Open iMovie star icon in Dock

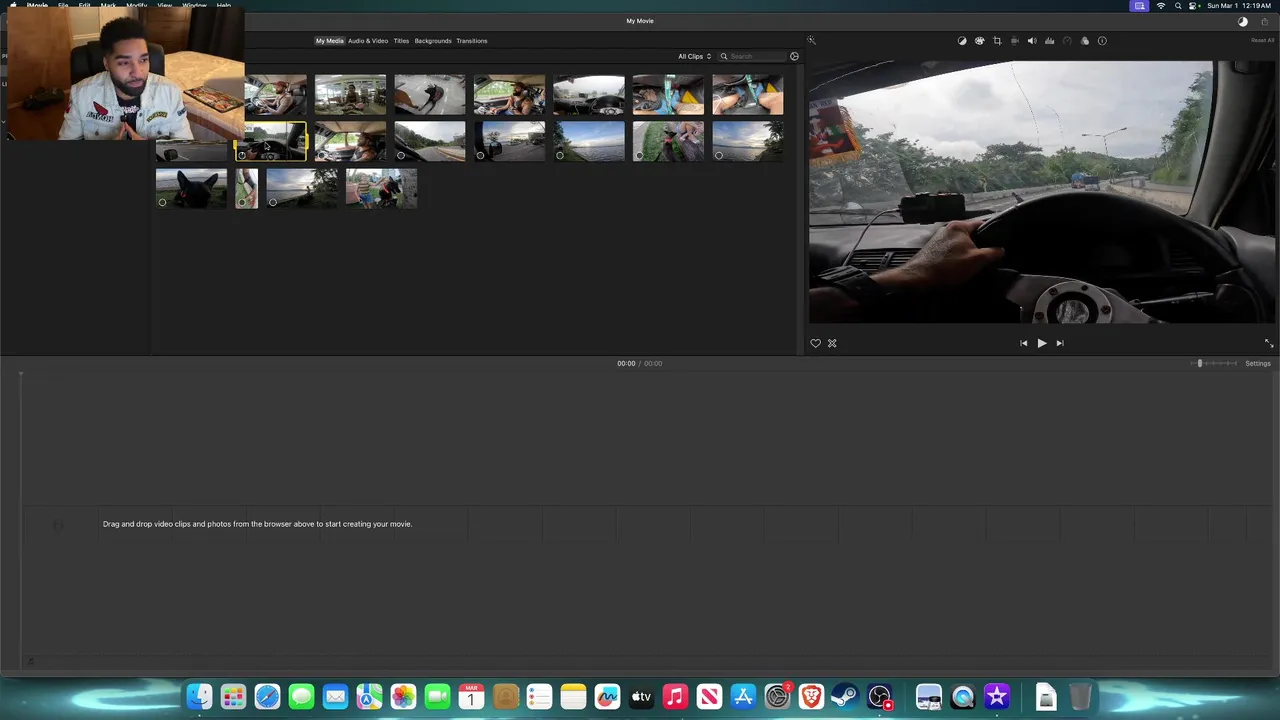click(997, 696)
